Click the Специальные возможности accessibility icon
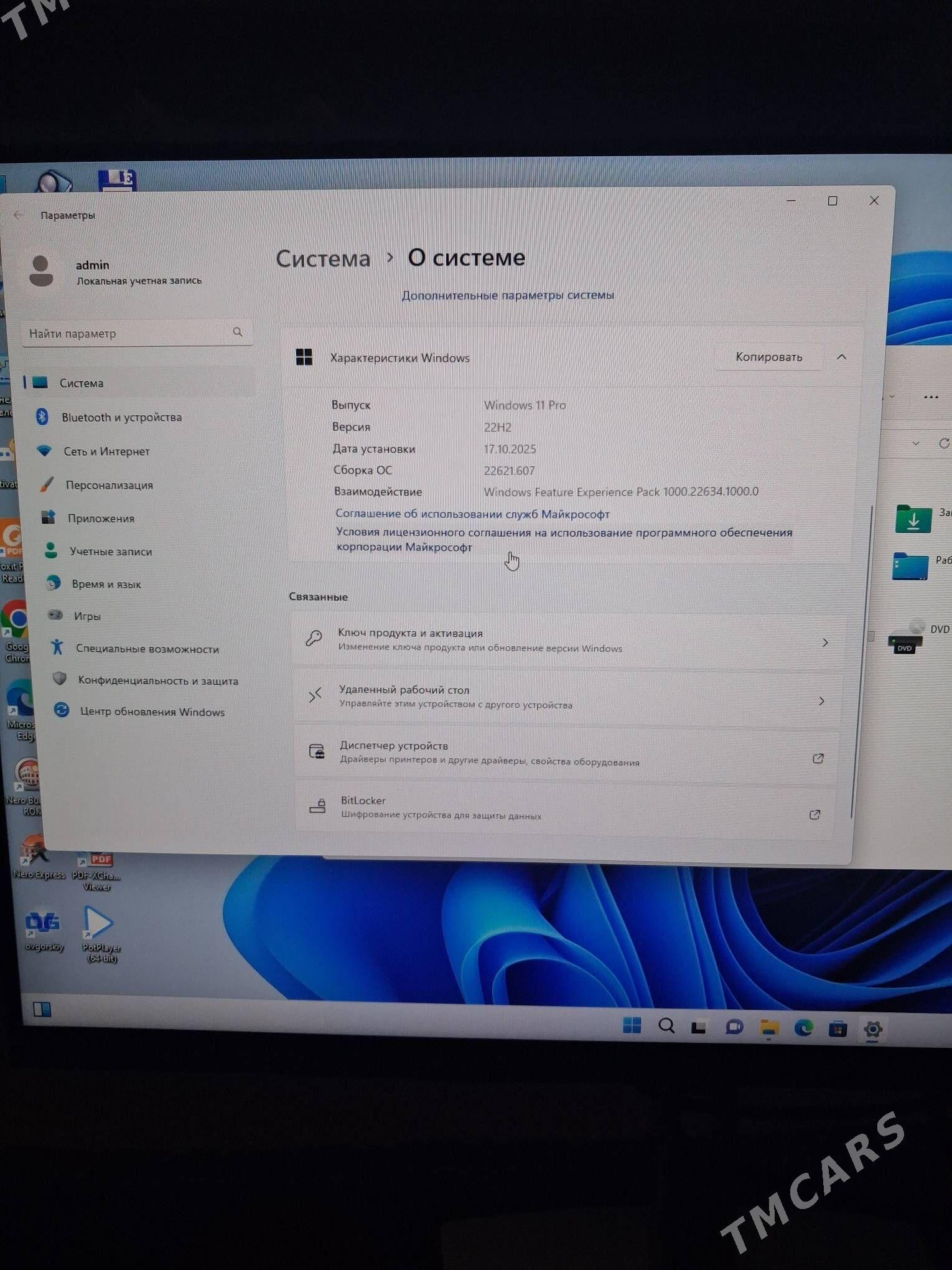Image resolution: width=952 pixels, height=1270 pixels. coord(57,647)
